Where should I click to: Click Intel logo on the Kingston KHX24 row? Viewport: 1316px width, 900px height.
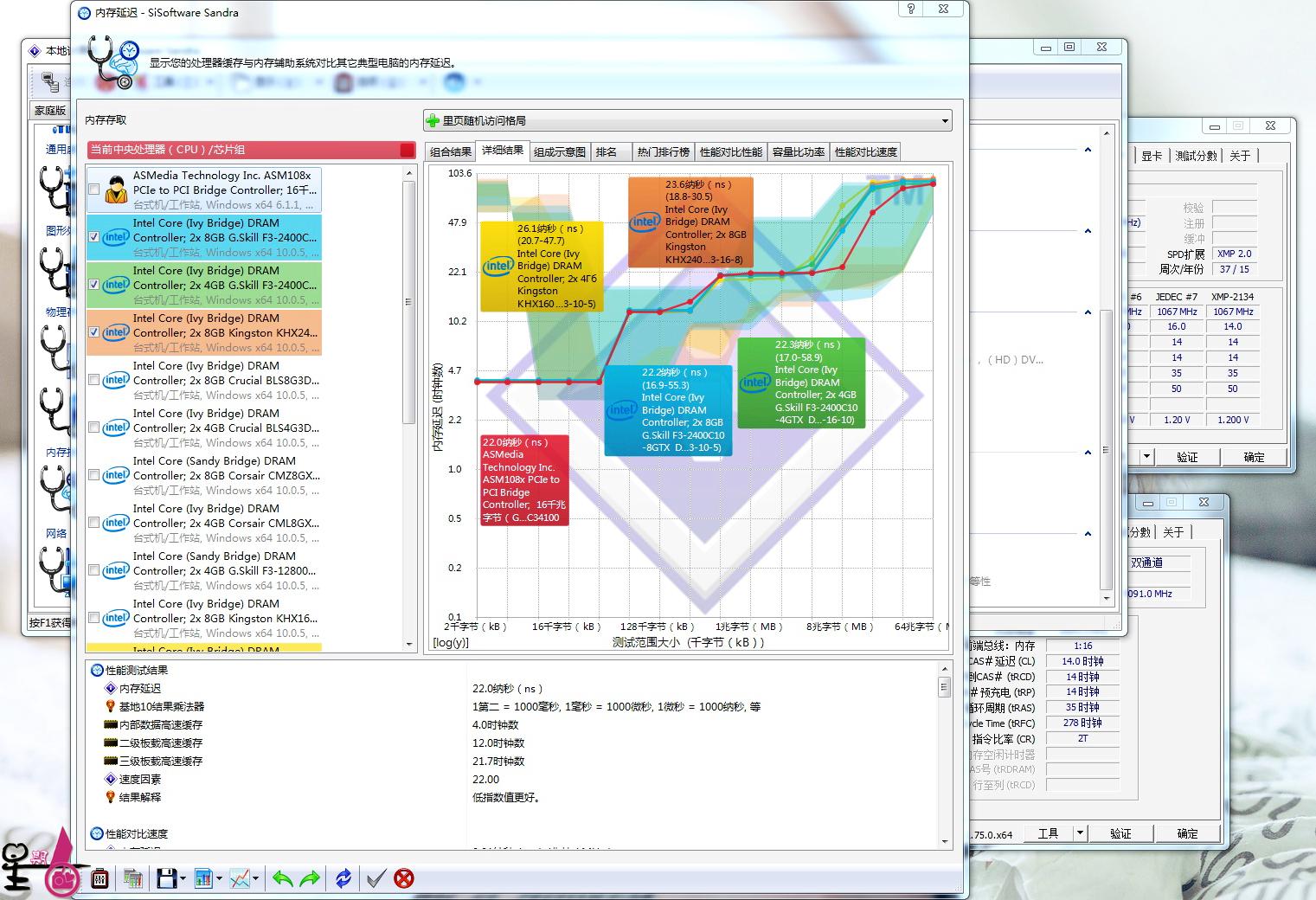[x=116, y=332]
